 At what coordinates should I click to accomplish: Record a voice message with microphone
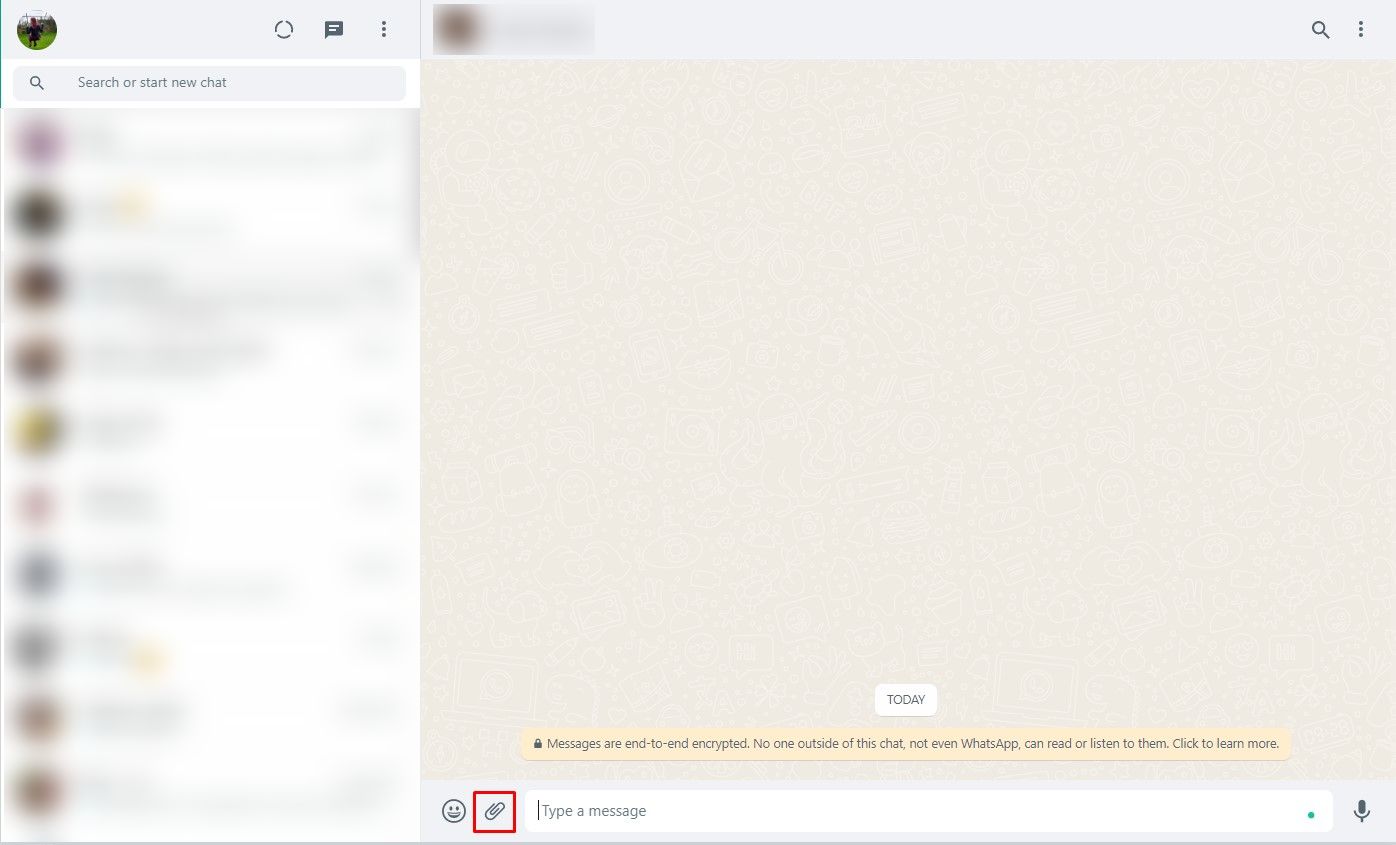1361,811
